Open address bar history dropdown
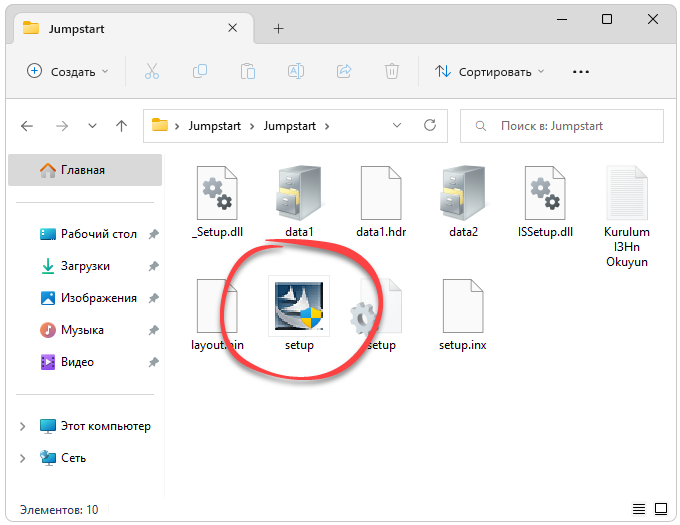 396,126
